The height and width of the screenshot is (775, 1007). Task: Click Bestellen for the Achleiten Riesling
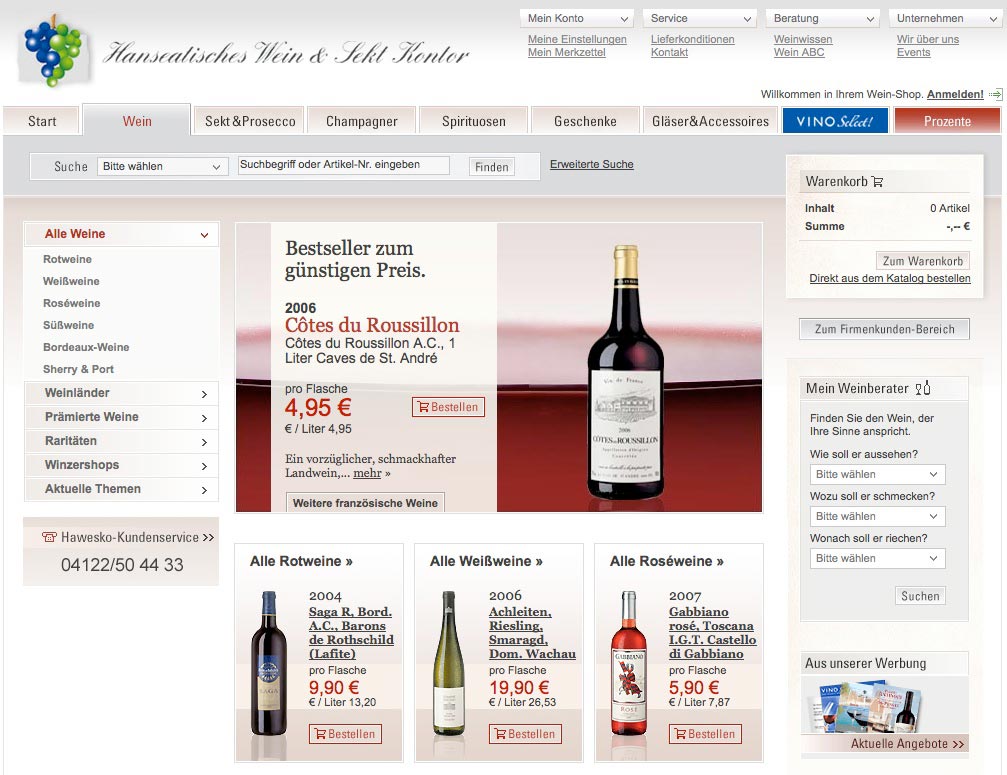tap(525, 734)
